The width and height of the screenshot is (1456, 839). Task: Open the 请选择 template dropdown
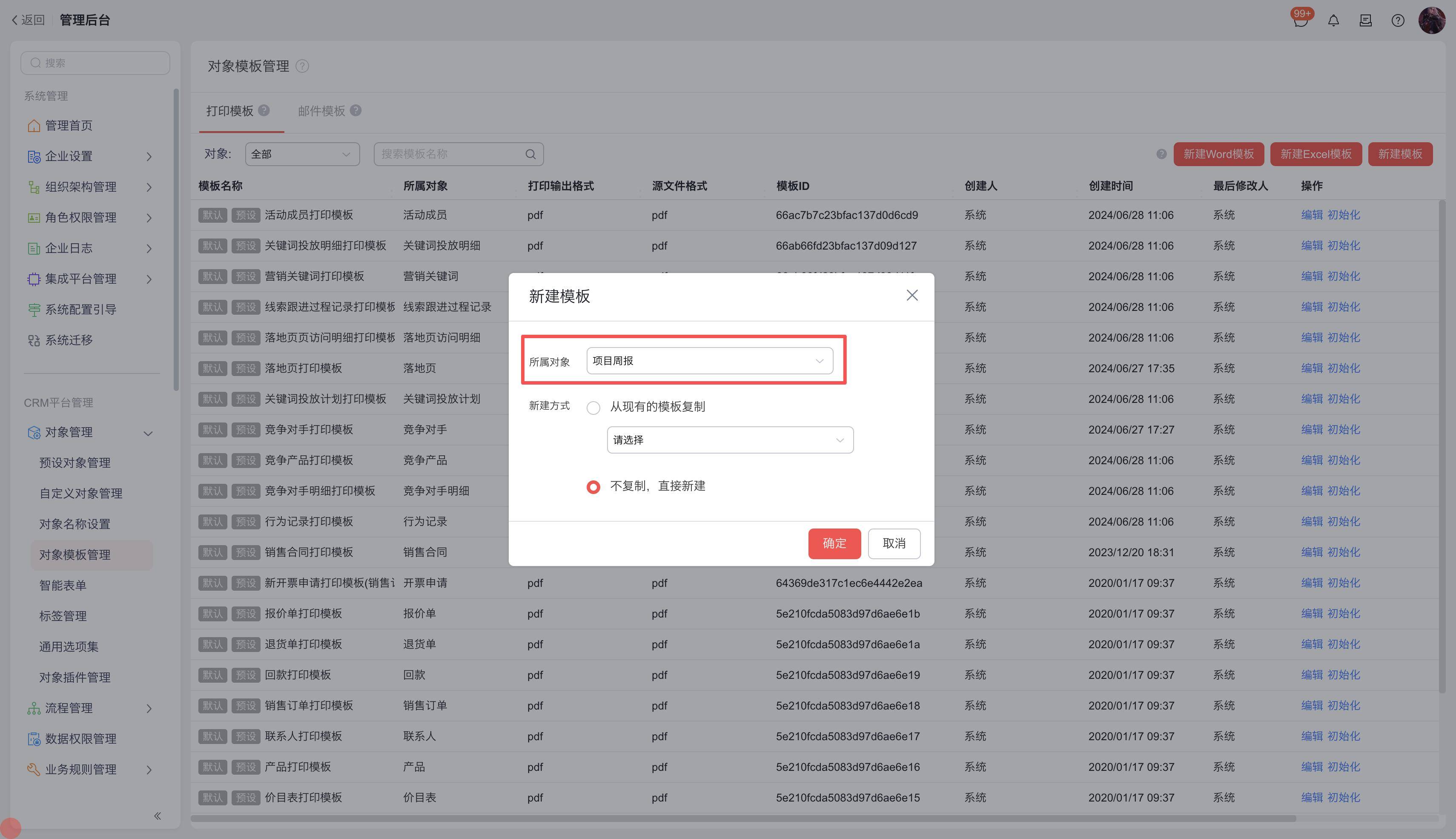coord(730,440)
